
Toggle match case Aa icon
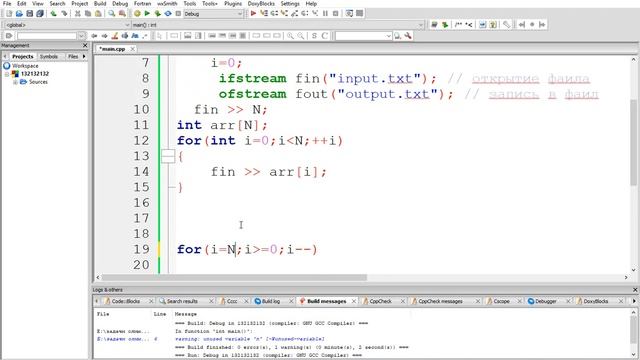135,36
